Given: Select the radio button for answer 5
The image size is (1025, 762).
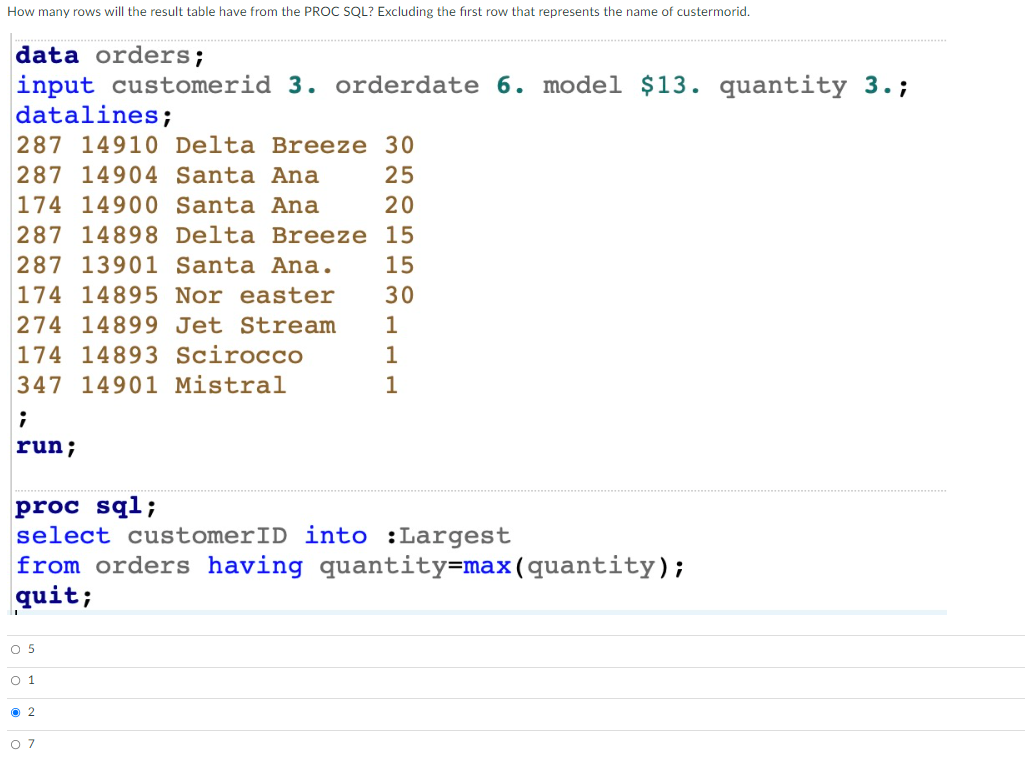Looking at the screenshot, I should [16, 650].
